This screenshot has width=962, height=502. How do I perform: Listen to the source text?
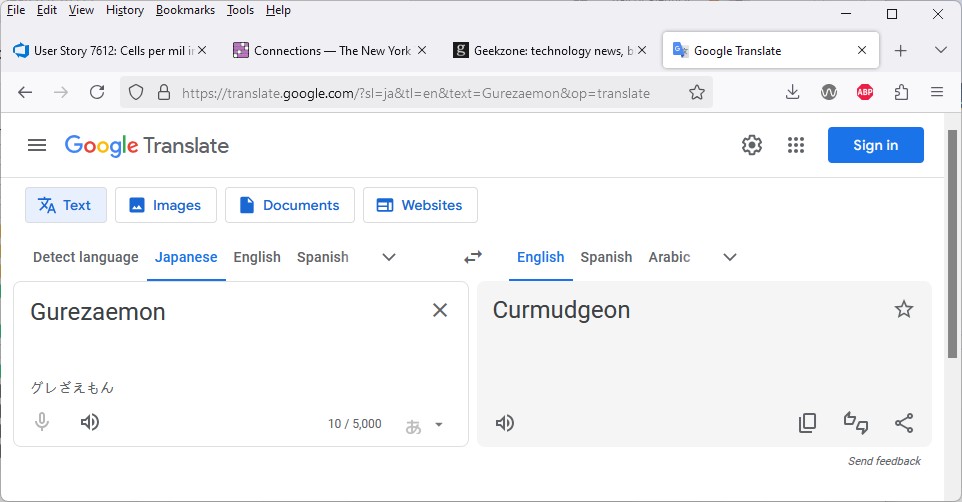point(90,422)
